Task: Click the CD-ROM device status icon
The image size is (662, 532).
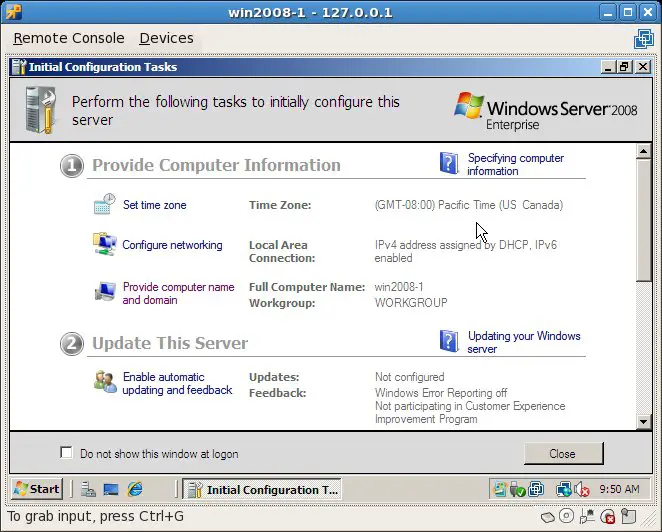Action: pyautogui.click(x=566, y=516)
